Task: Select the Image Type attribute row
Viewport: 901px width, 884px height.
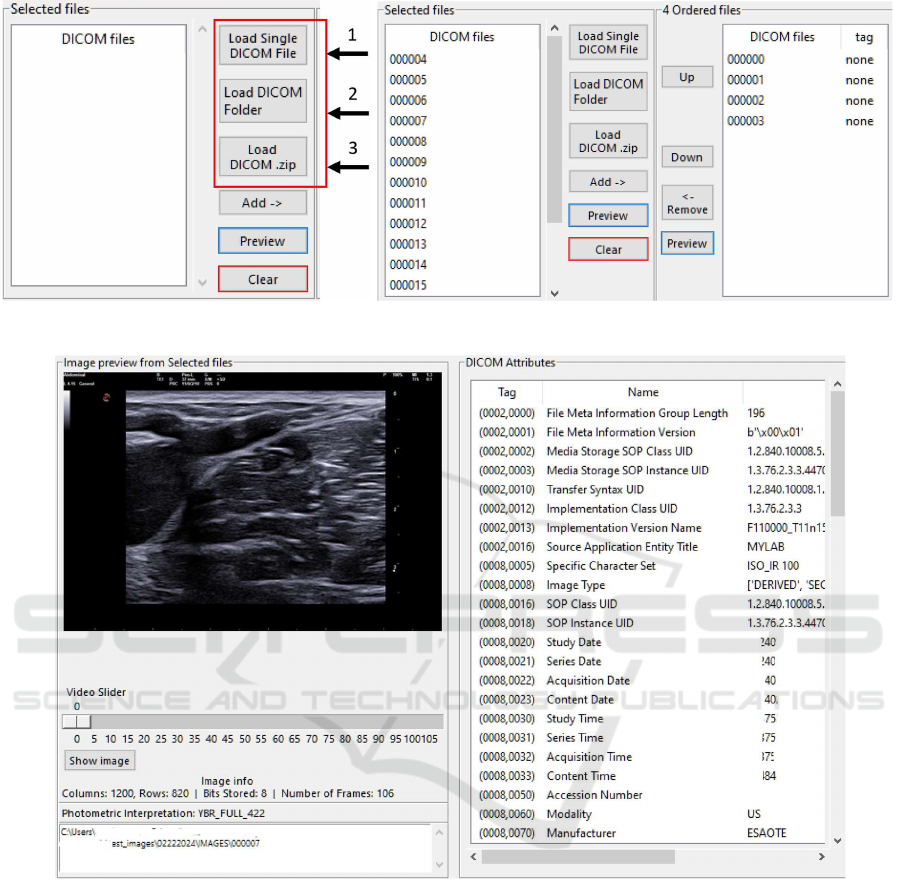Action: 648,585
